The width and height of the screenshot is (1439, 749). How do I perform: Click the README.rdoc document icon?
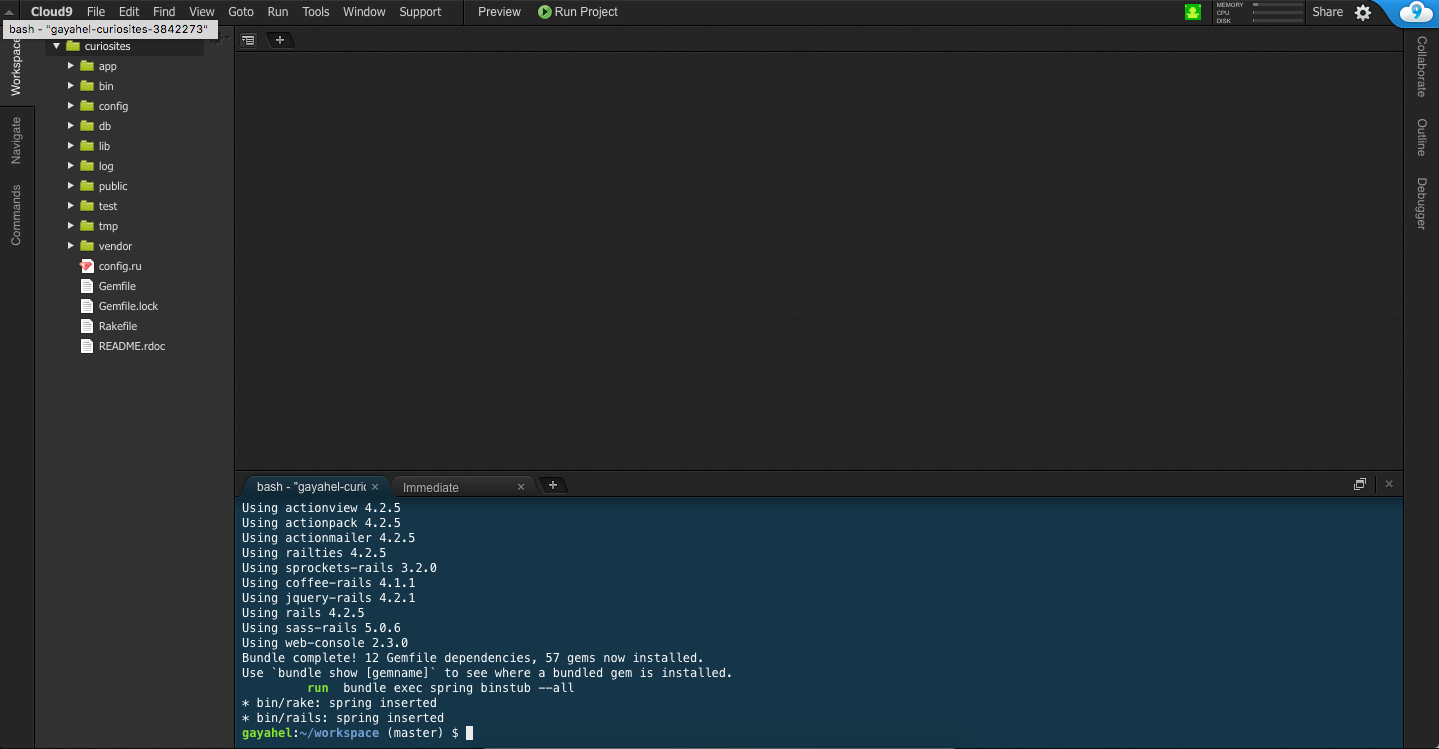click(86, 346)
